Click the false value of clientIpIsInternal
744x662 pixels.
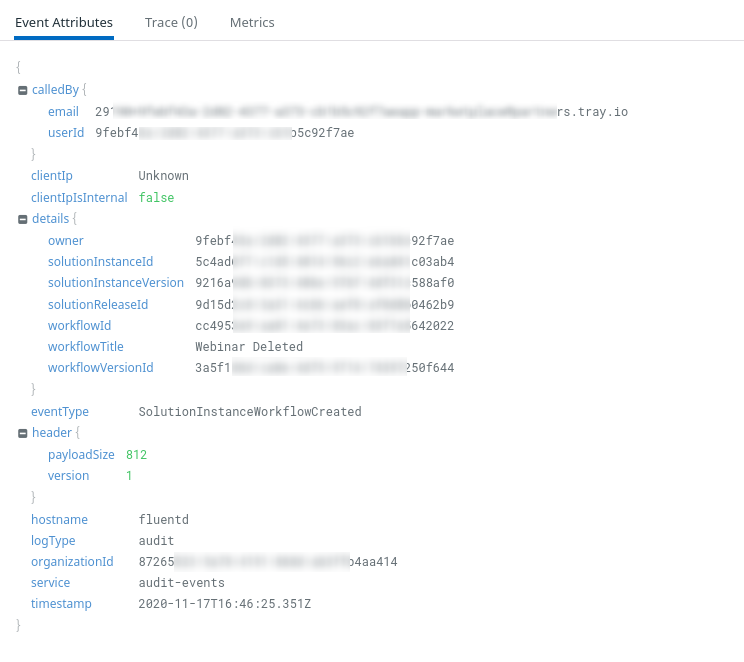[156, 198]
